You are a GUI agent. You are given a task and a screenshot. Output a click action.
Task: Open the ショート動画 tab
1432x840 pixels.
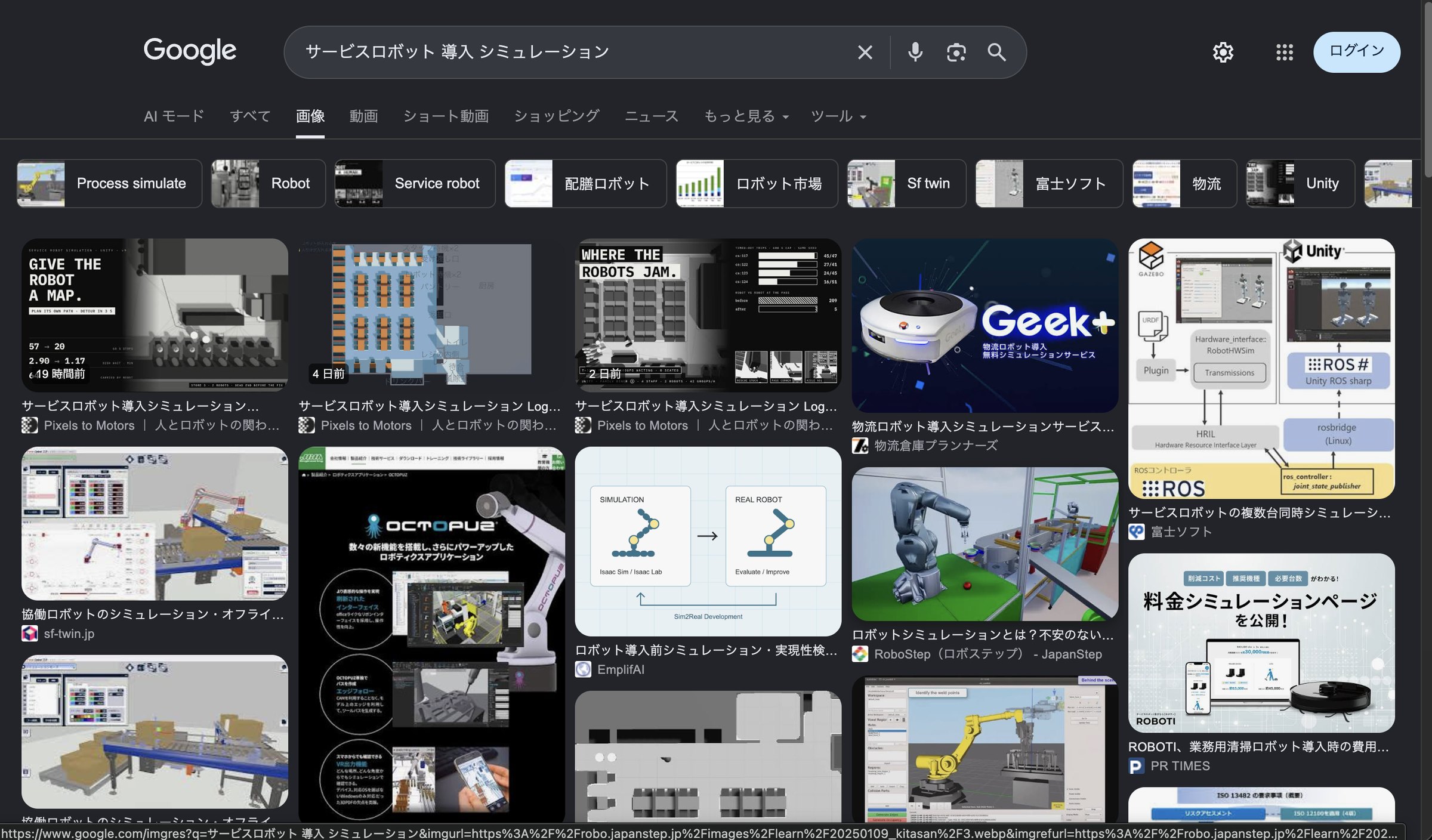coord(446,116)
